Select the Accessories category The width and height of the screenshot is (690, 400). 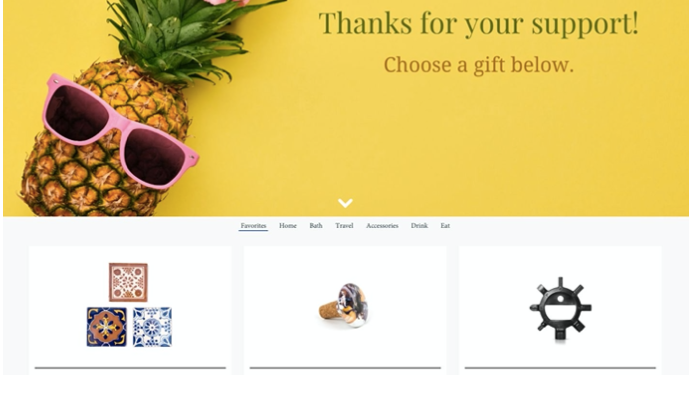click(382, 225)
